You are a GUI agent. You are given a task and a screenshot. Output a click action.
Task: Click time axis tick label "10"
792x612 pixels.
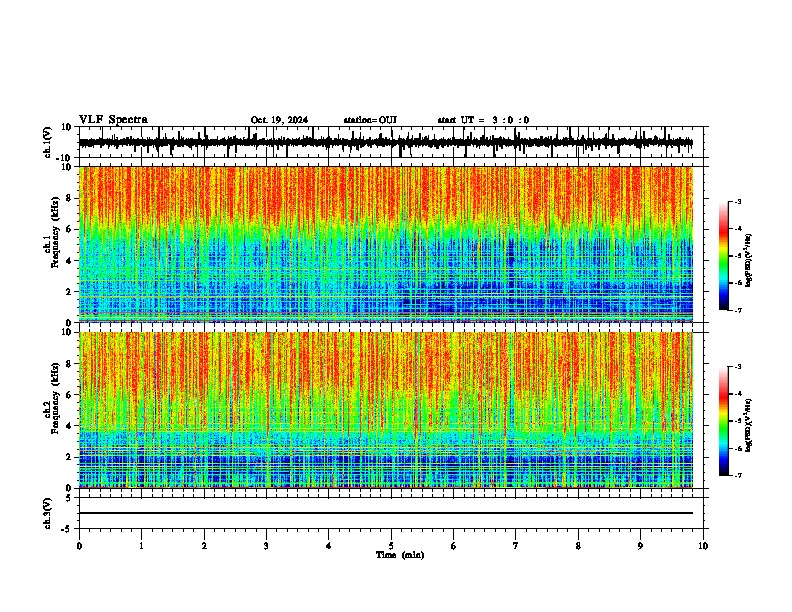click(703, 546)
